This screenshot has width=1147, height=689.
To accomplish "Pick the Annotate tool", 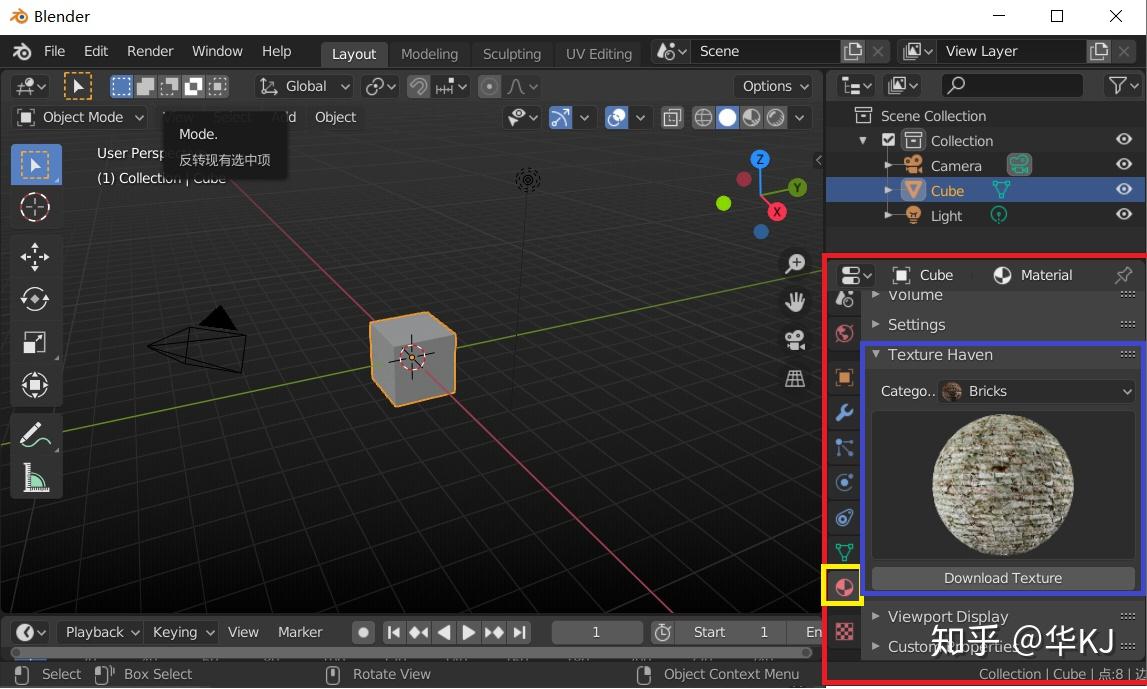I will click(34, 433).
